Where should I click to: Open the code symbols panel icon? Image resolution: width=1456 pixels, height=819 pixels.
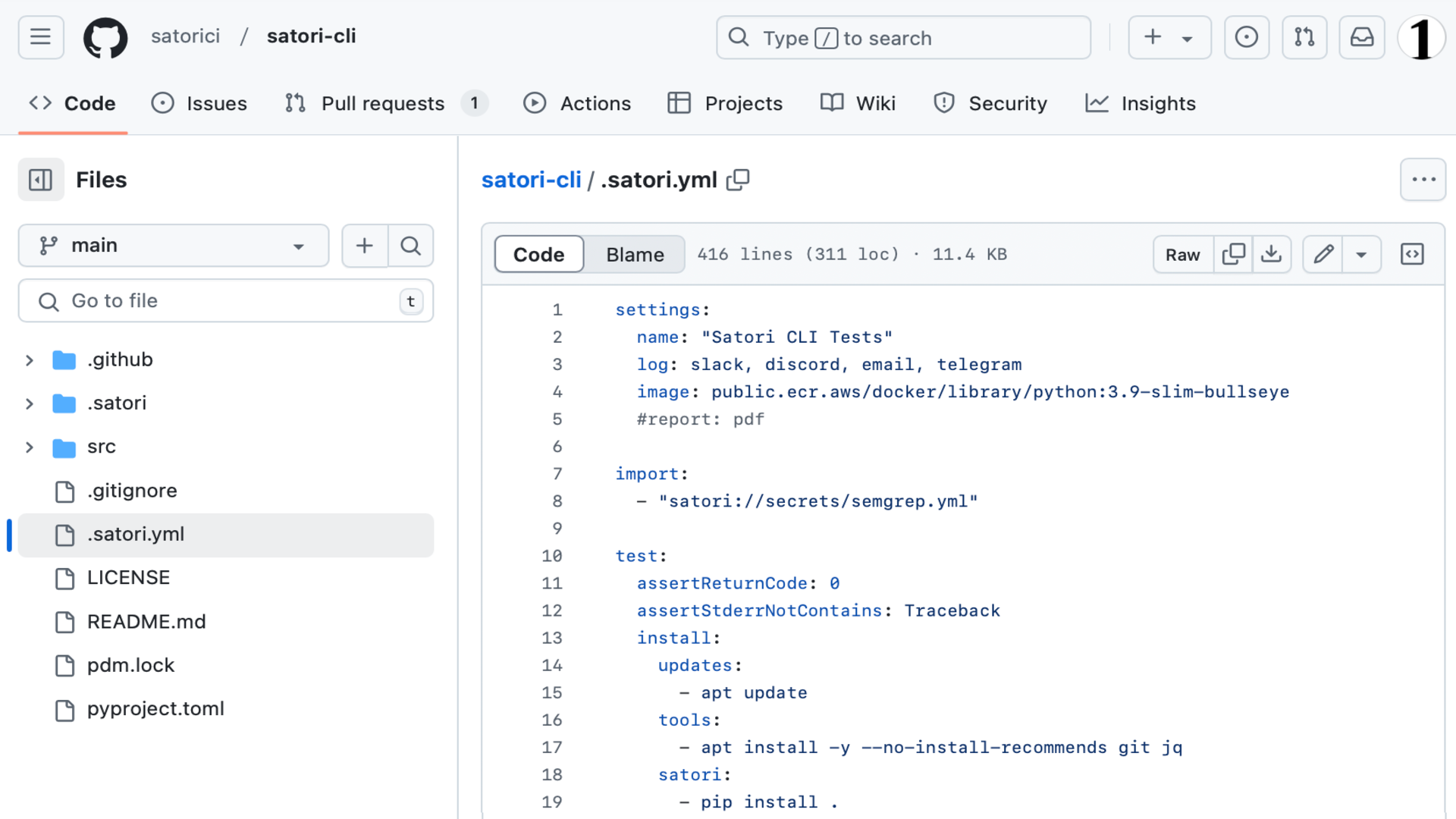(1412, 253)
